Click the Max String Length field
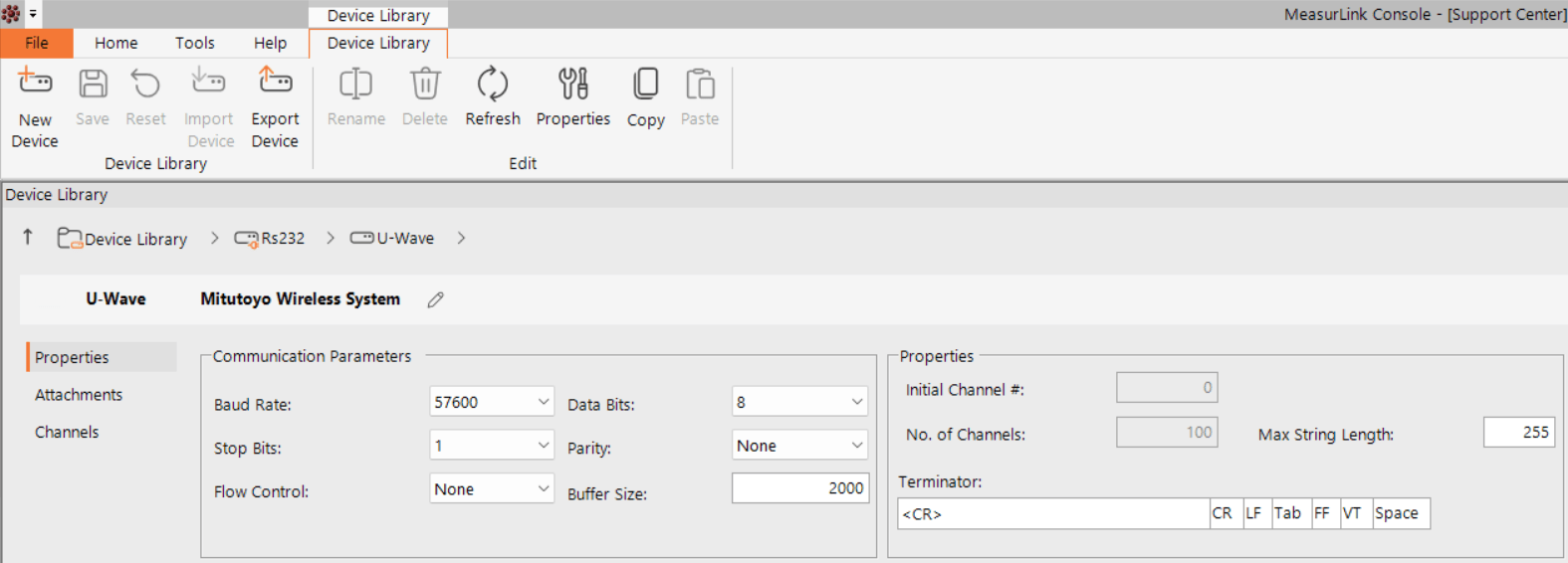The image size is (1568, 563). [x=1519, y=432]
